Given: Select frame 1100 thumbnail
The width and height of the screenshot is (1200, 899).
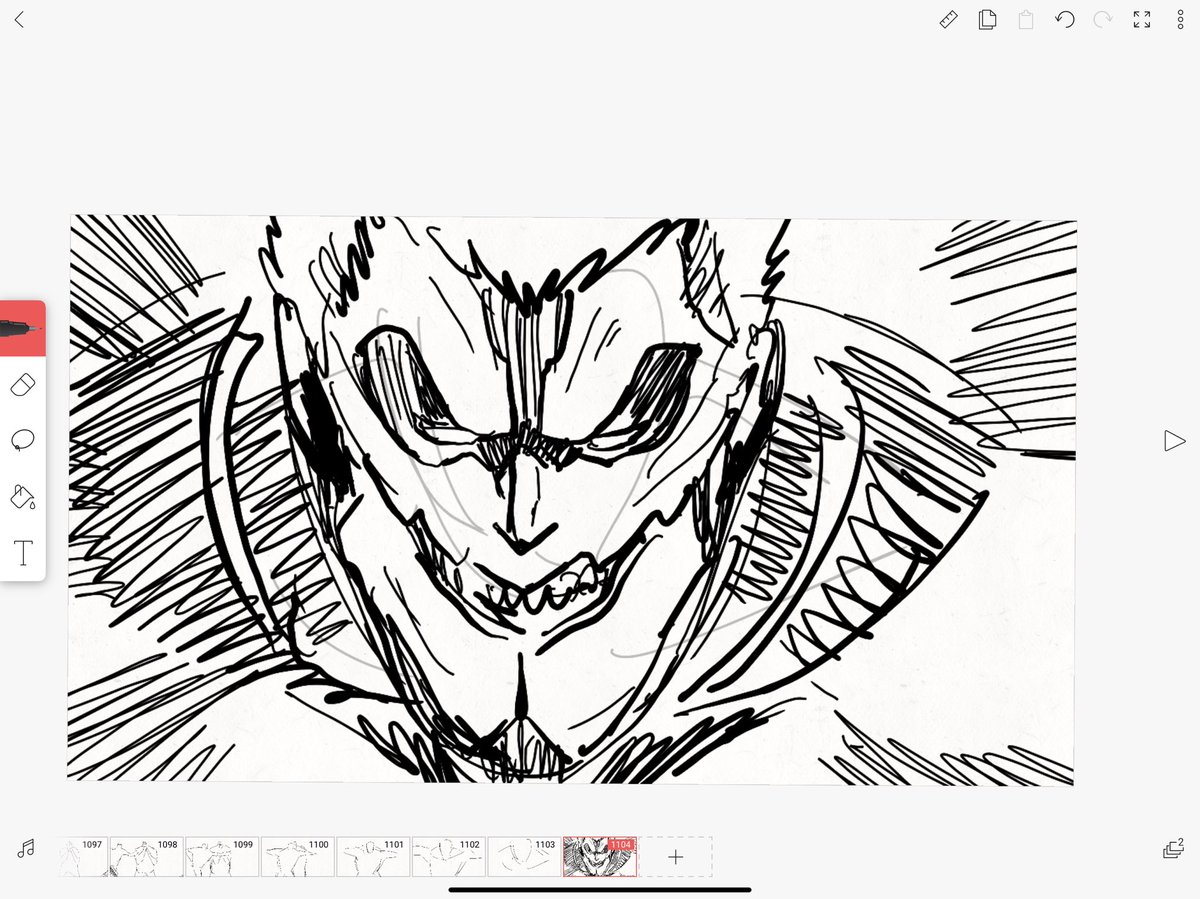Looking at the screenshot, I should pos(297,857).
